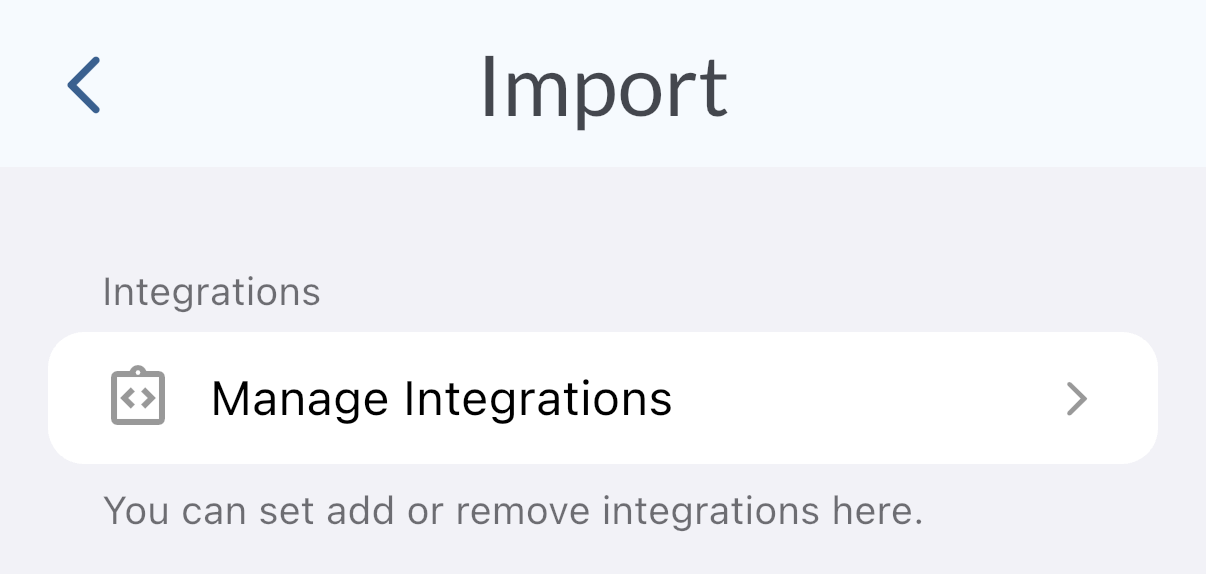Click the gray clipboard icon beside Manage Integrations

(x=137, y=397)
